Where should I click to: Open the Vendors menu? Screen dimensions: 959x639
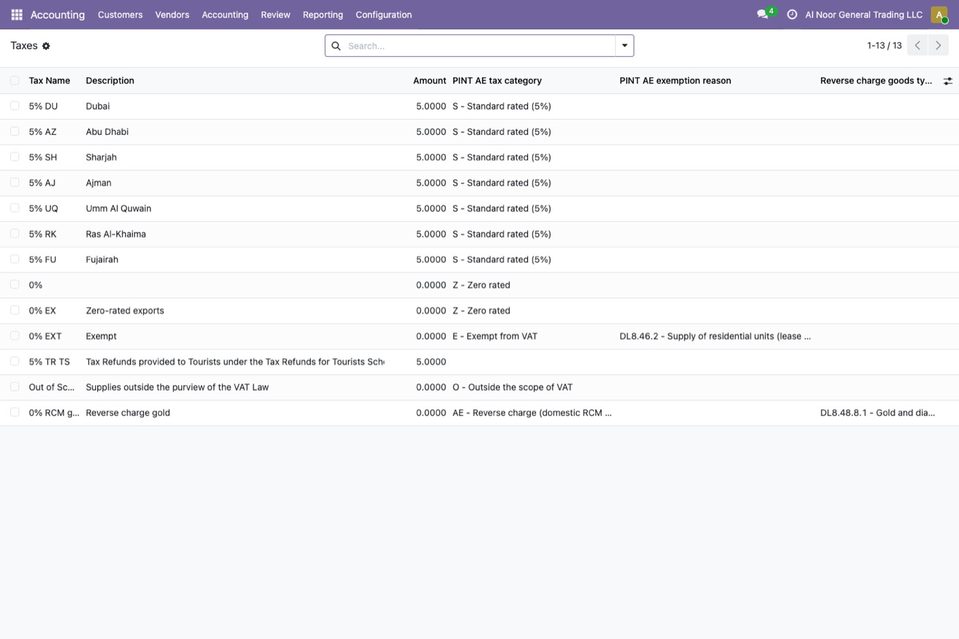coord(172,15)
